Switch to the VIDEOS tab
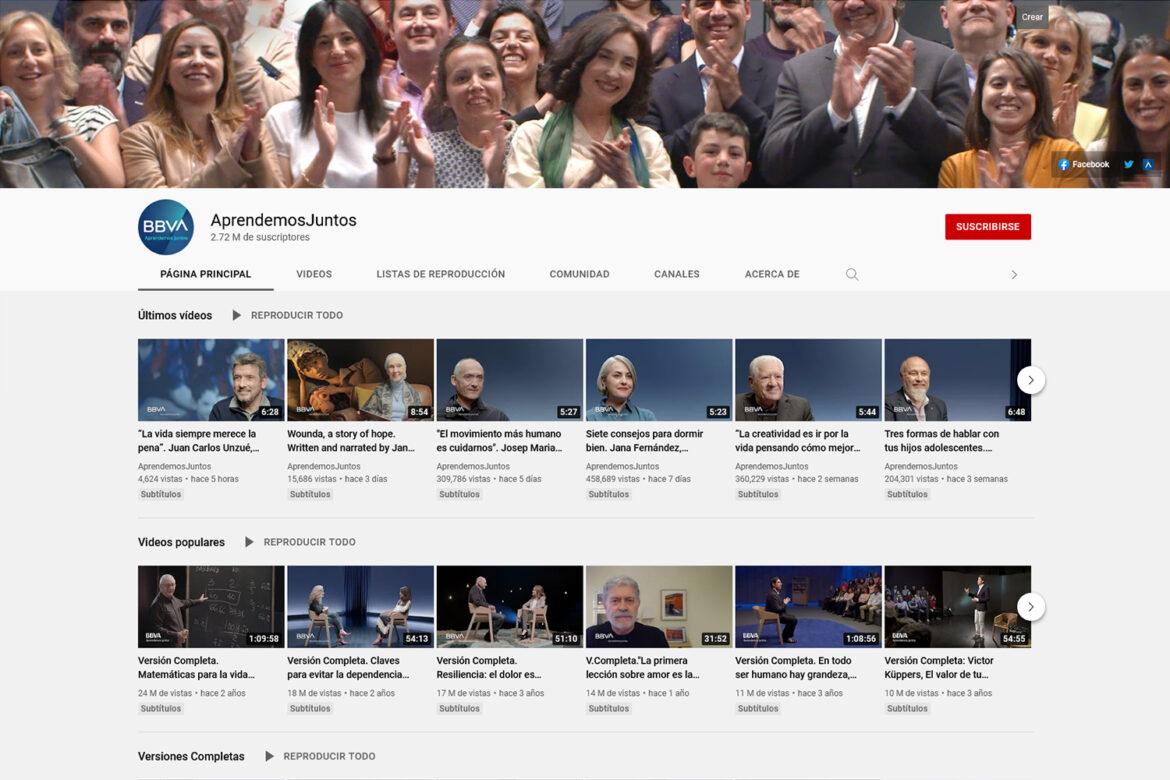Screen dimensions: 1170x780 [x=314, y=274]
